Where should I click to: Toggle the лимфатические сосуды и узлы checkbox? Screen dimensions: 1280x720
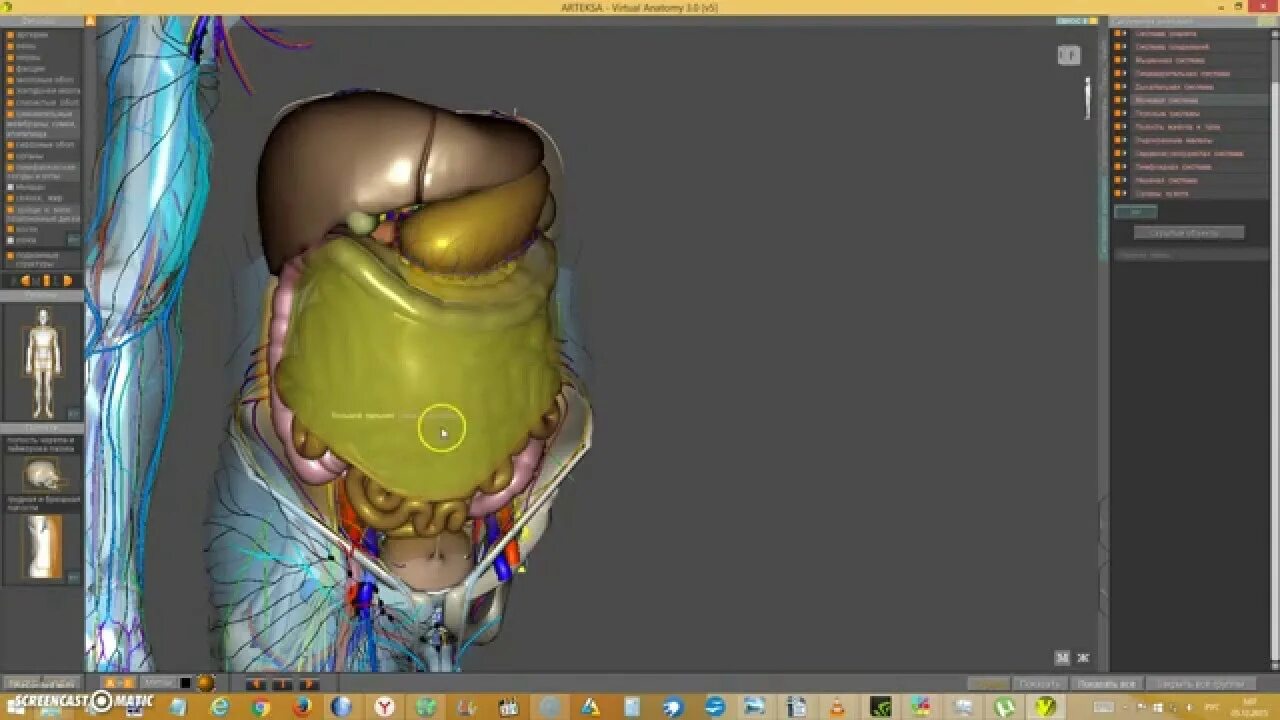click(10, 167)
